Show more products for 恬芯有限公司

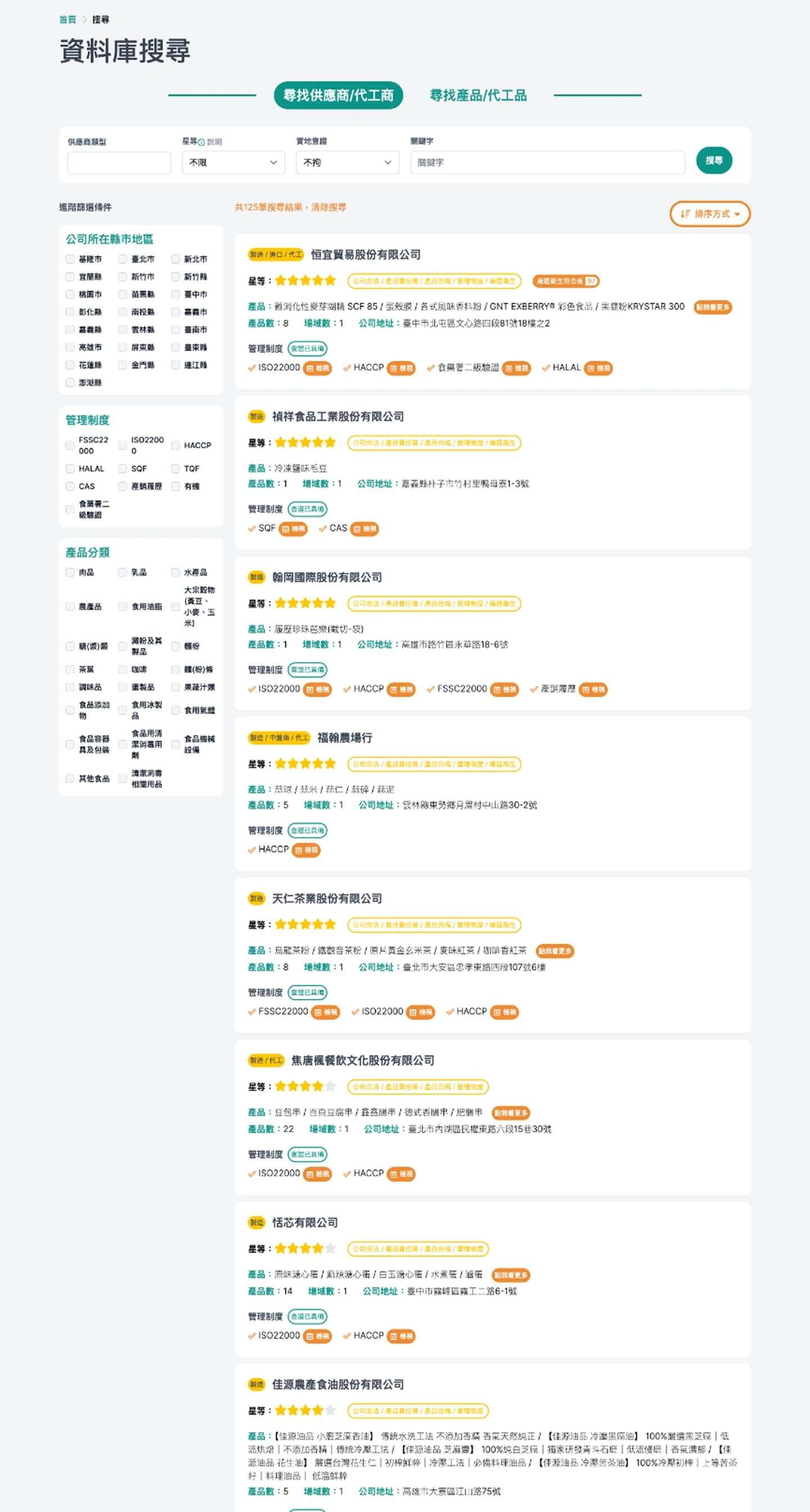(x=511, y=1275)
